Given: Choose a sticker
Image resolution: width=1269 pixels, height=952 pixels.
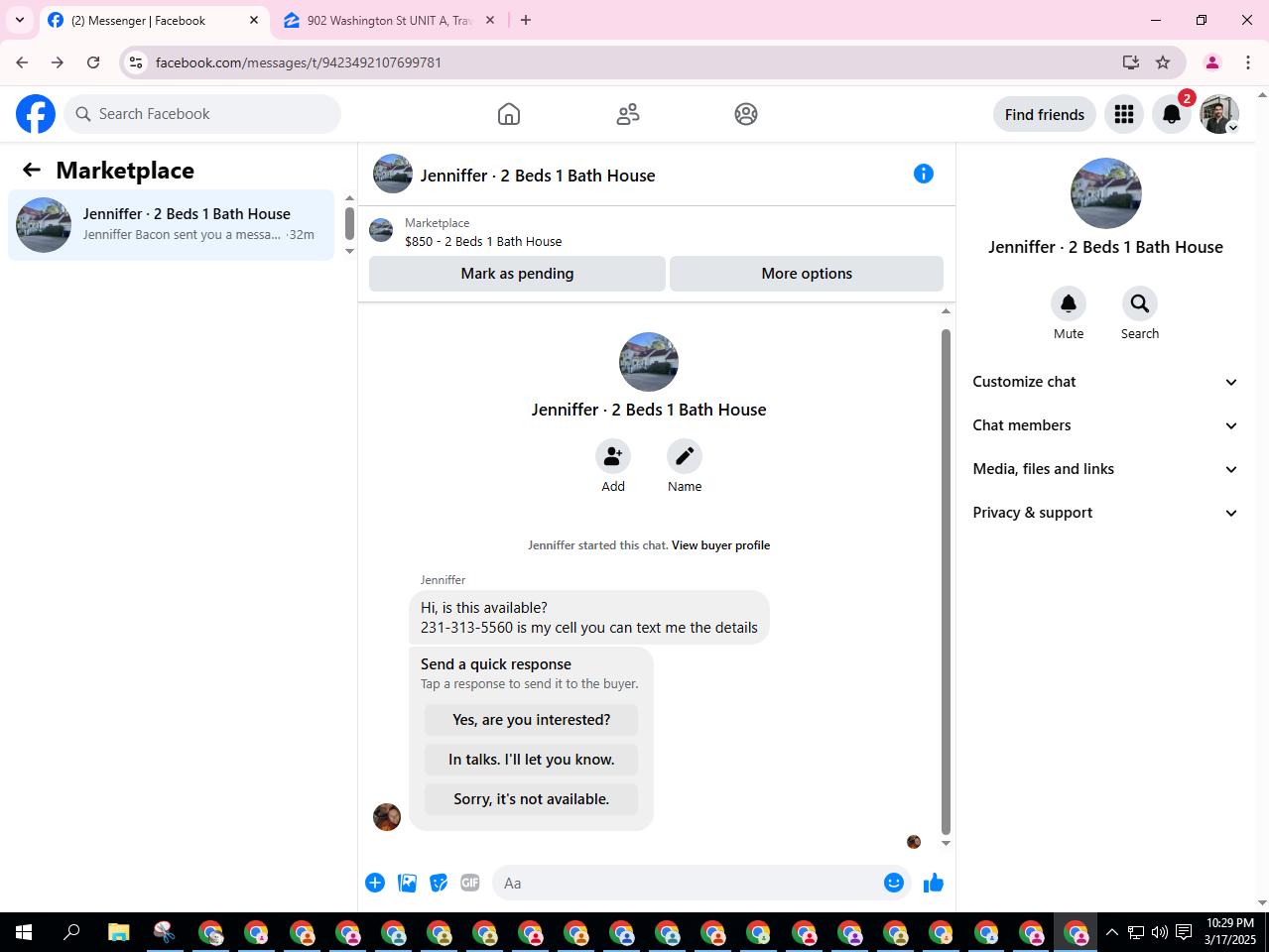Looking at the screenshot, I should click(439, 883).
